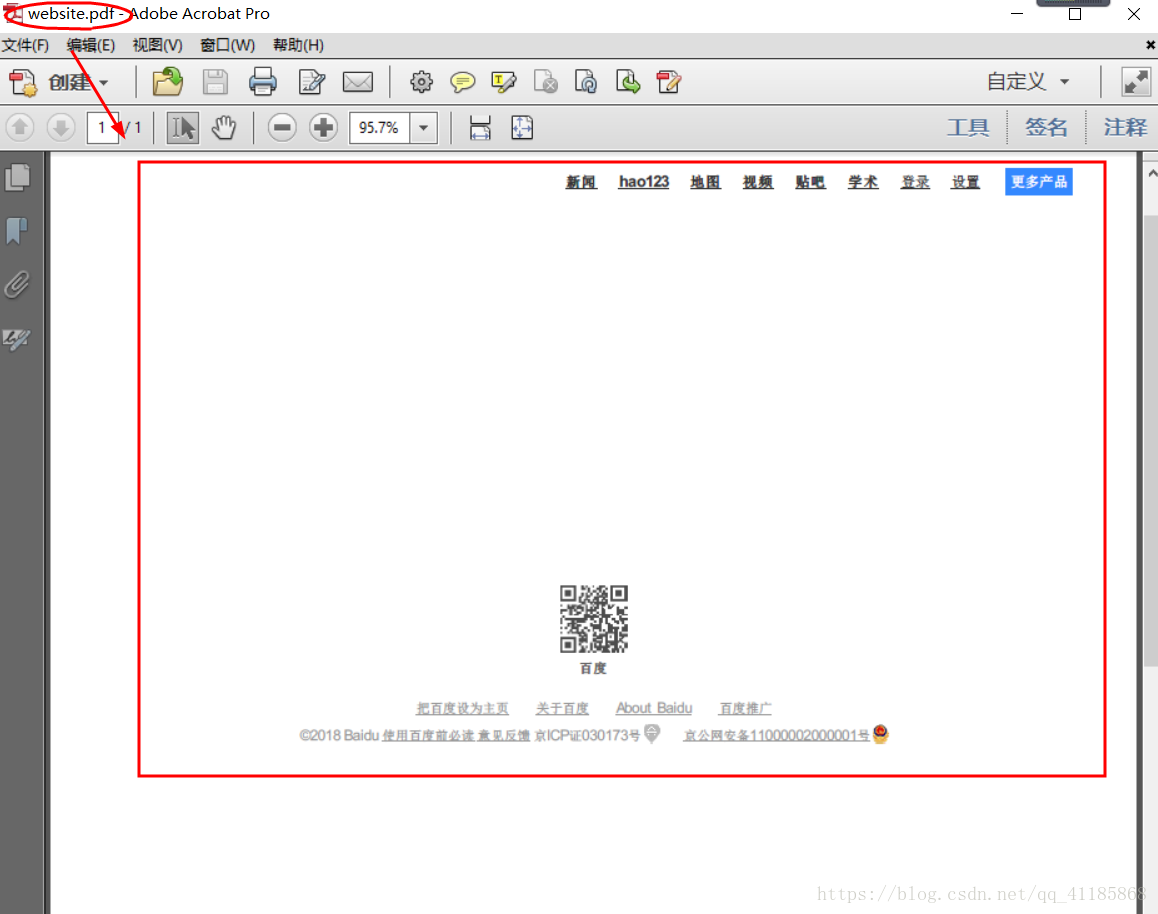
Task: Zoom out with the minus button
Action: (x=282, y=128)
